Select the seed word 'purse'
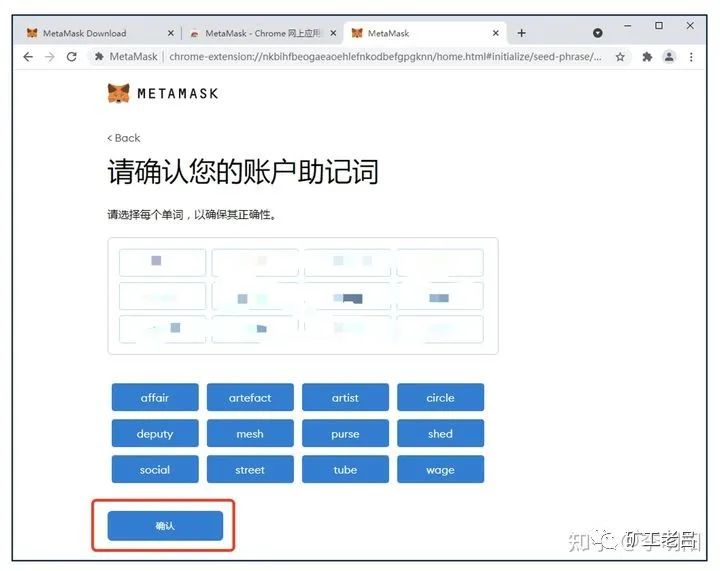This screenshot has height=571, width=720. pos(345,433)
